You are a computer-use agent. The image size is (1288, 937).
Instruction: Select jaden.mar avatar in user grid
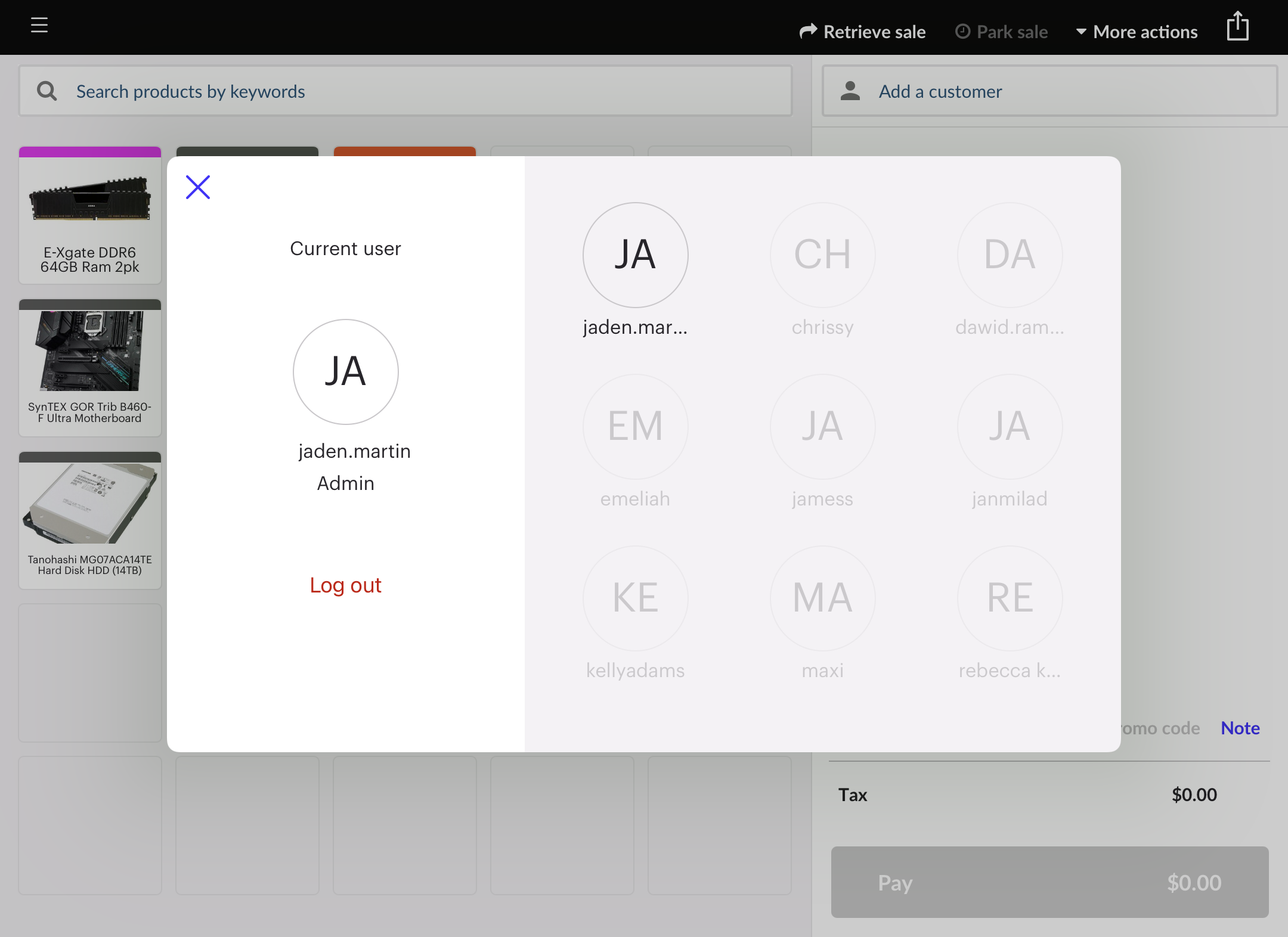coord(635,255)
